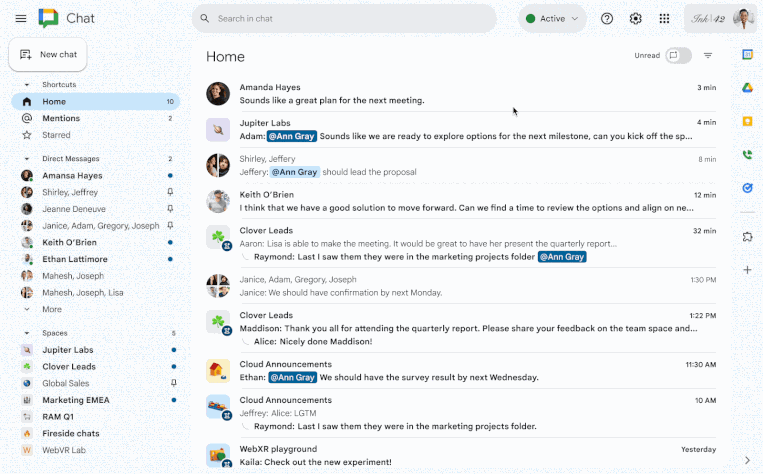Open the Active status dropdown
The width and height of the screenshot is (763, 474).
[x=552, y=18]
